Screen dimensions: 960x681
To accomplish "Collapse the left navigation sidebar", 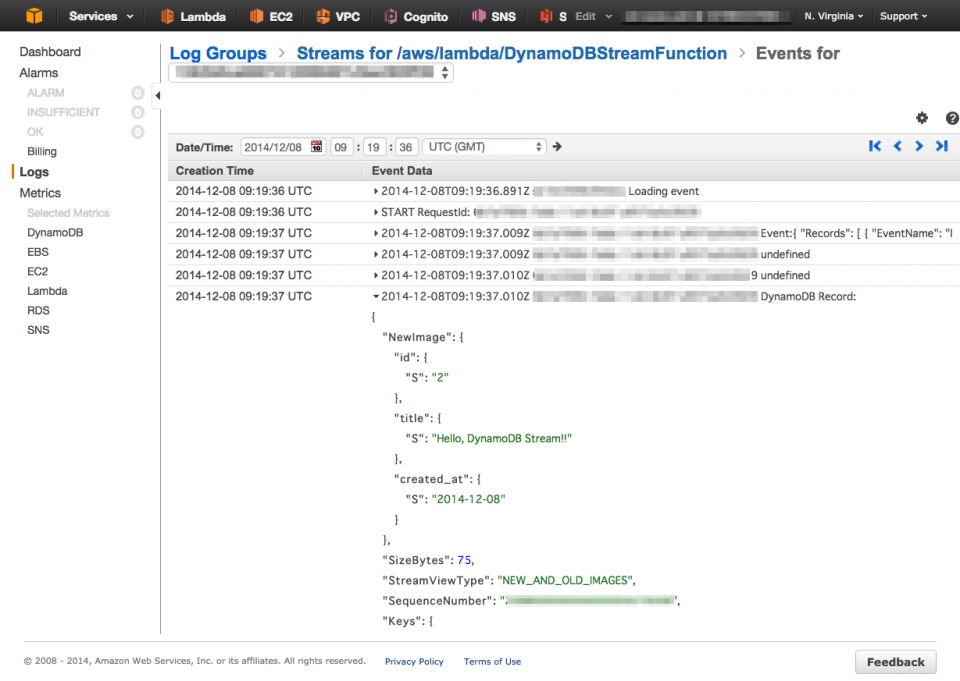I will 157,94.
